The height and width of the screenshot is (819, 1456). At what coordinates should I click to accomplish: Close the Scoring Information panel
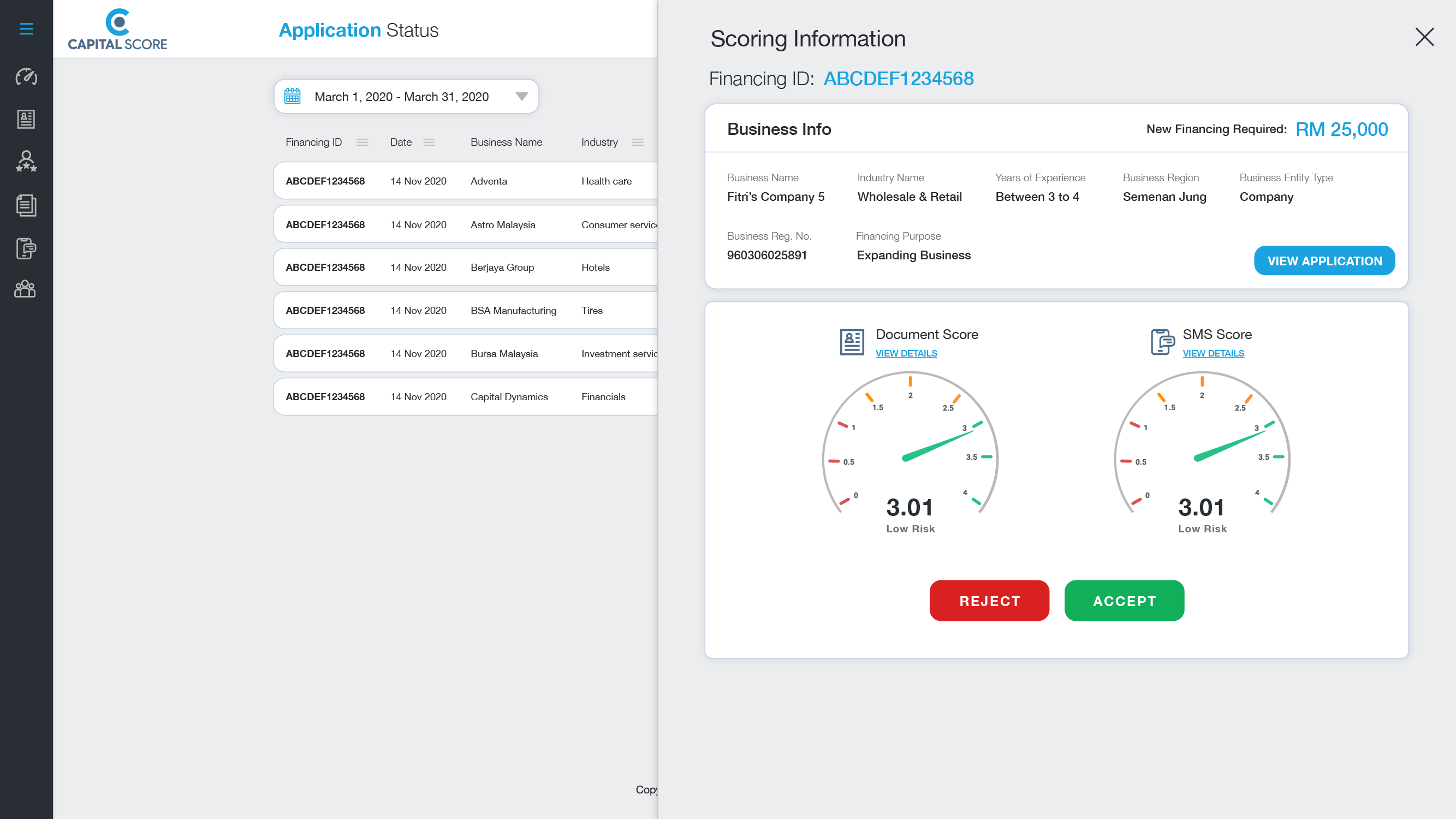(x=1424, y=37)
